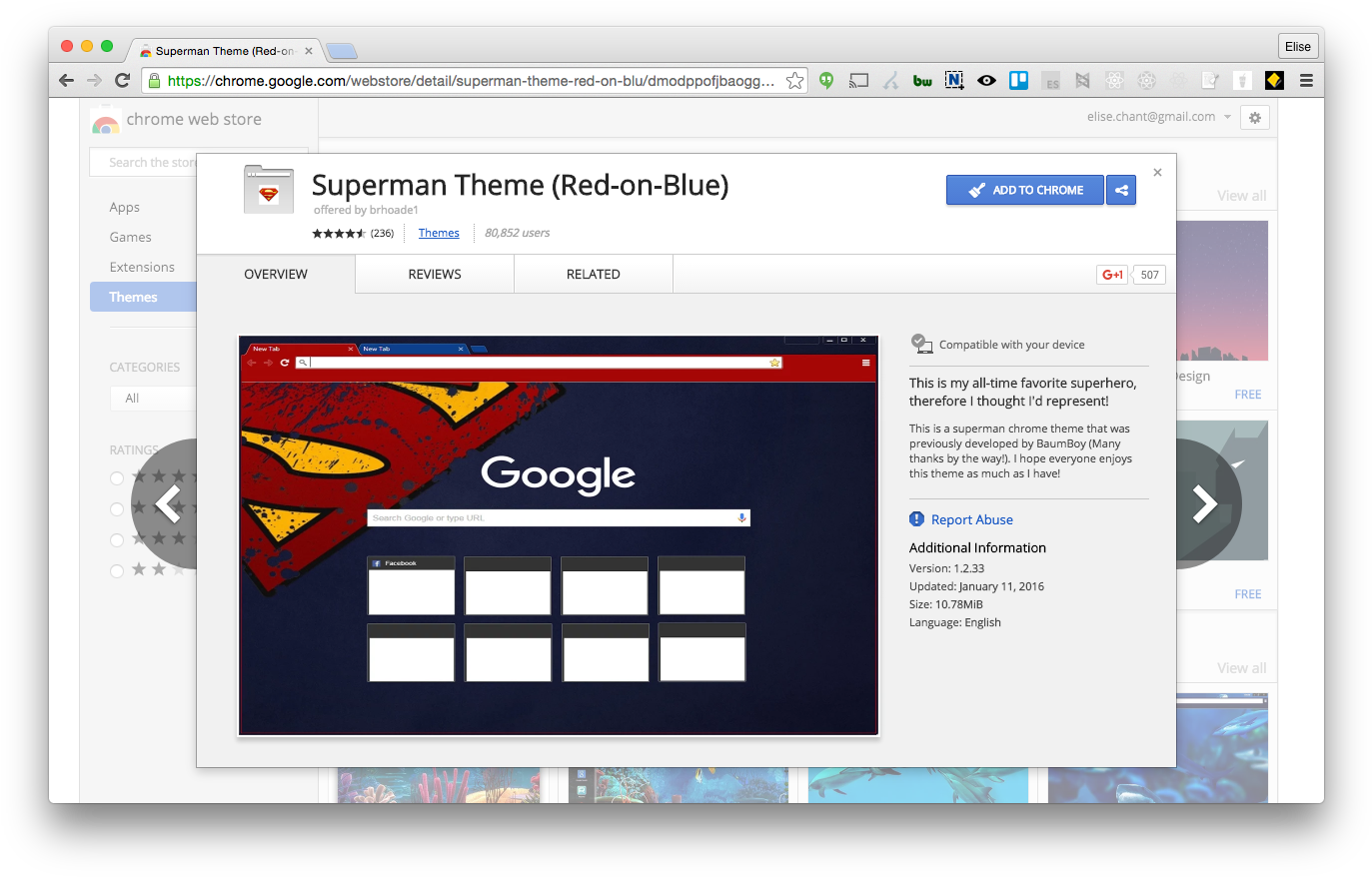Click the offered by brhoade1 text
This screenshot has width=1372, height=877.
coord(366,210)
